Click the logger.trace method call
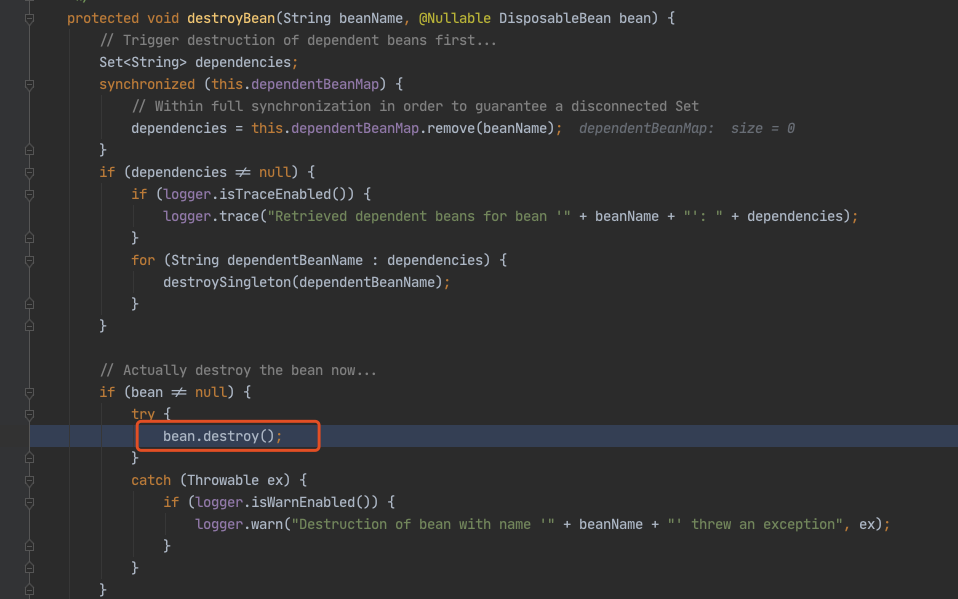This screenshot has height=599, width=958. click(211, 216)
